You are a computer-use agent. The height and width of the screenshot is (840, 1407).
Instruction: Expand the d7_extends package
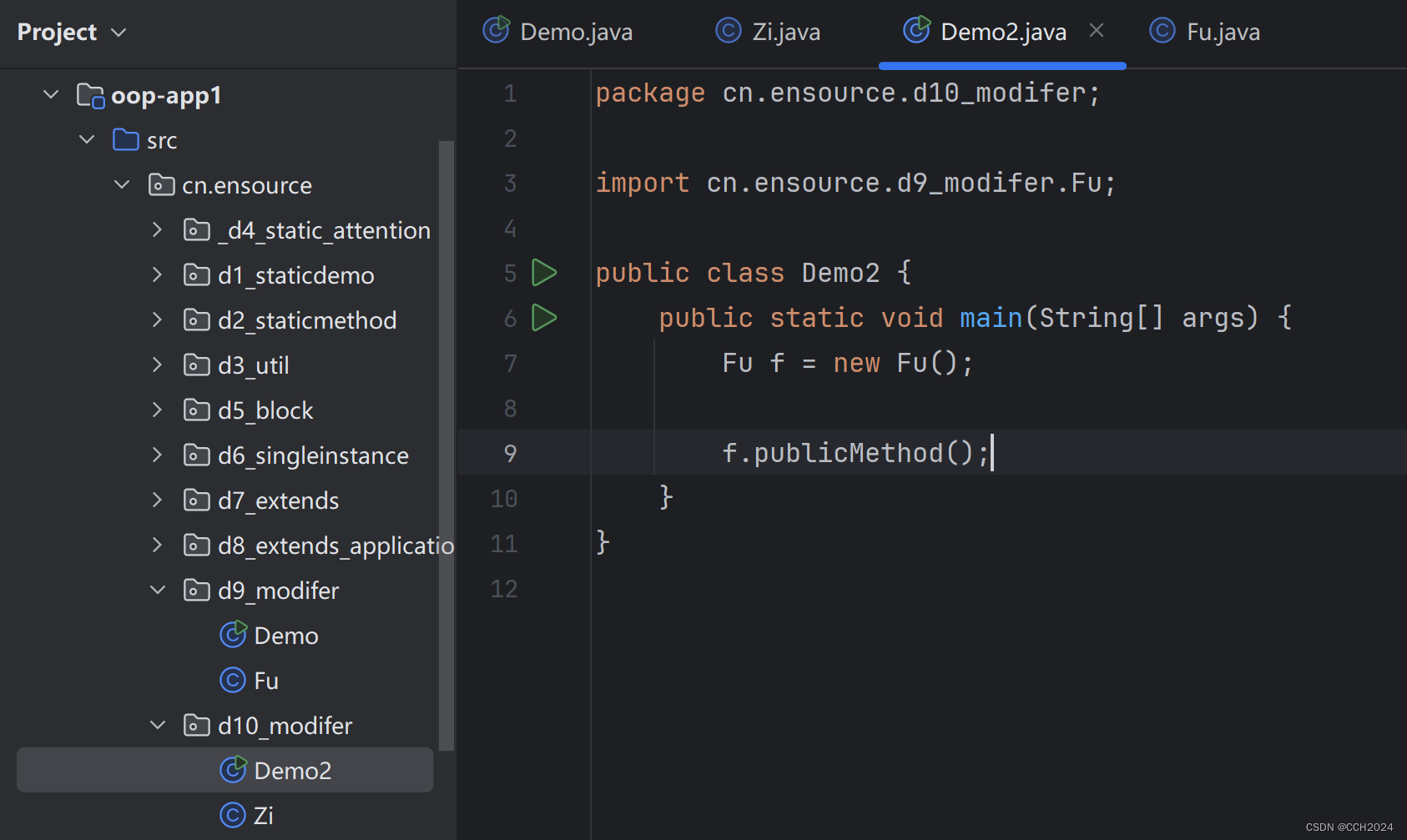(157, 500)
